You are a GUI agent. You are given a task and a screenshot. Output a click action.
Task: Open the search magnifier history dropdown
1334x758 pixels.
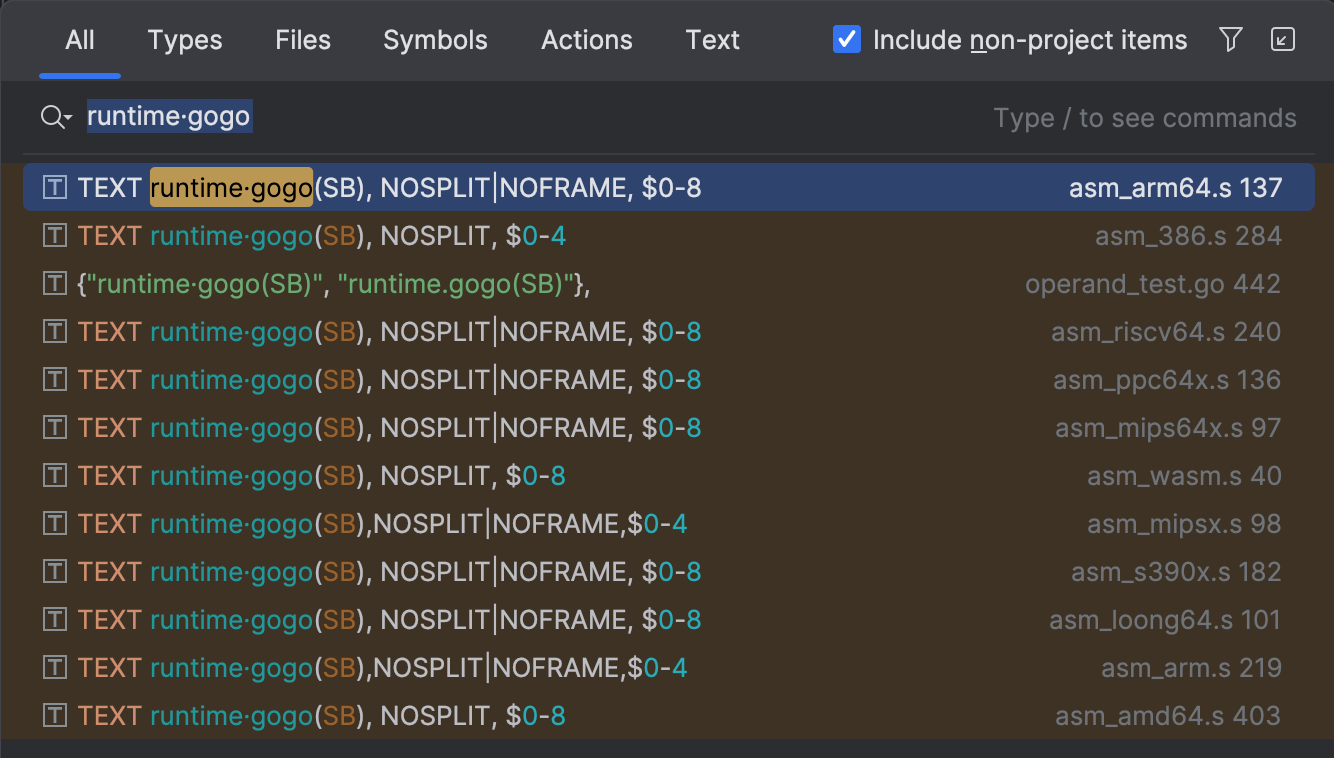point(56,118)
